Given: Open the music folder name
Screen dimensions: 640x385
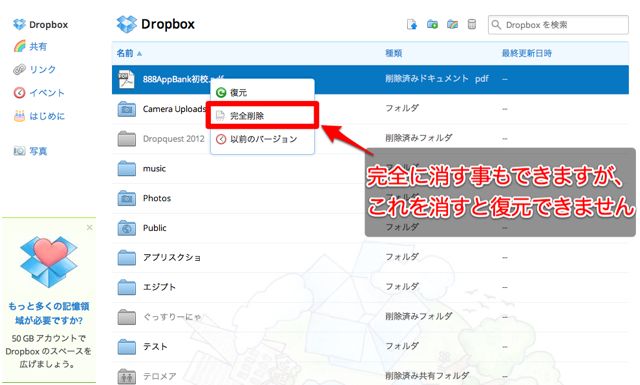Looking at the screenshot, I should (x=154, y=168).
